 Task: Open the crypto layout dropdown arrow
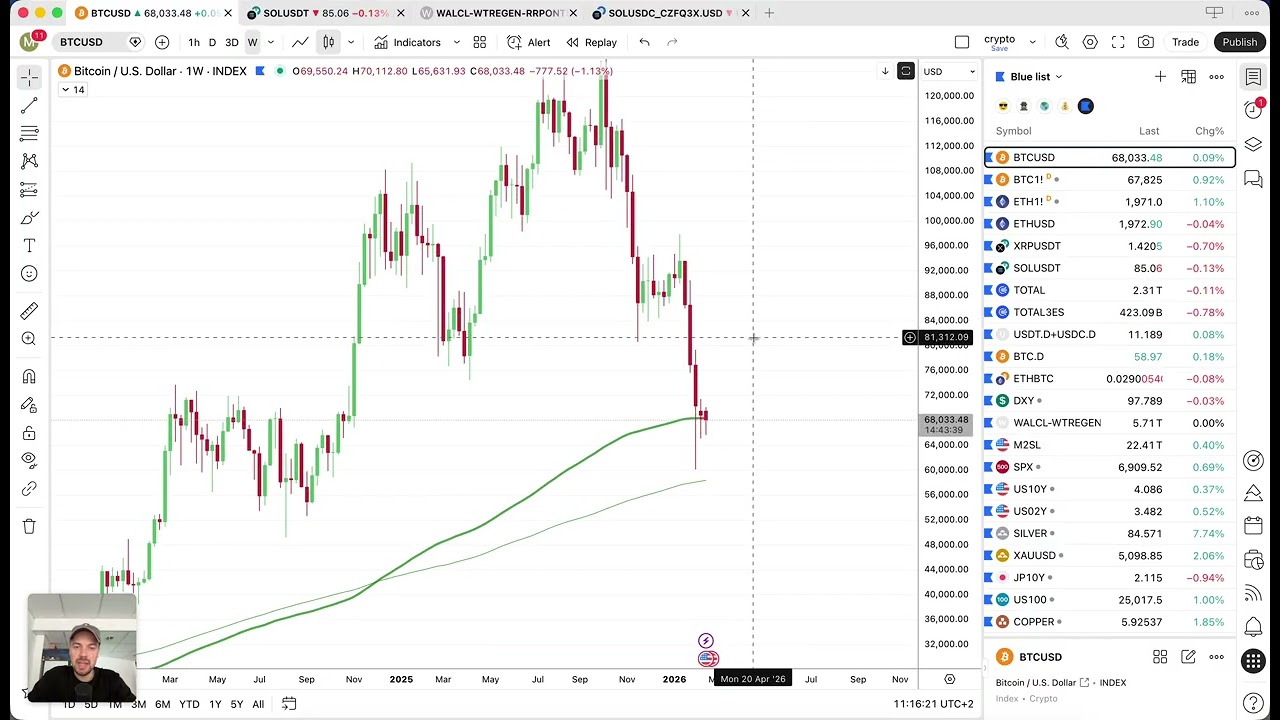click(x=1032, y=42)
